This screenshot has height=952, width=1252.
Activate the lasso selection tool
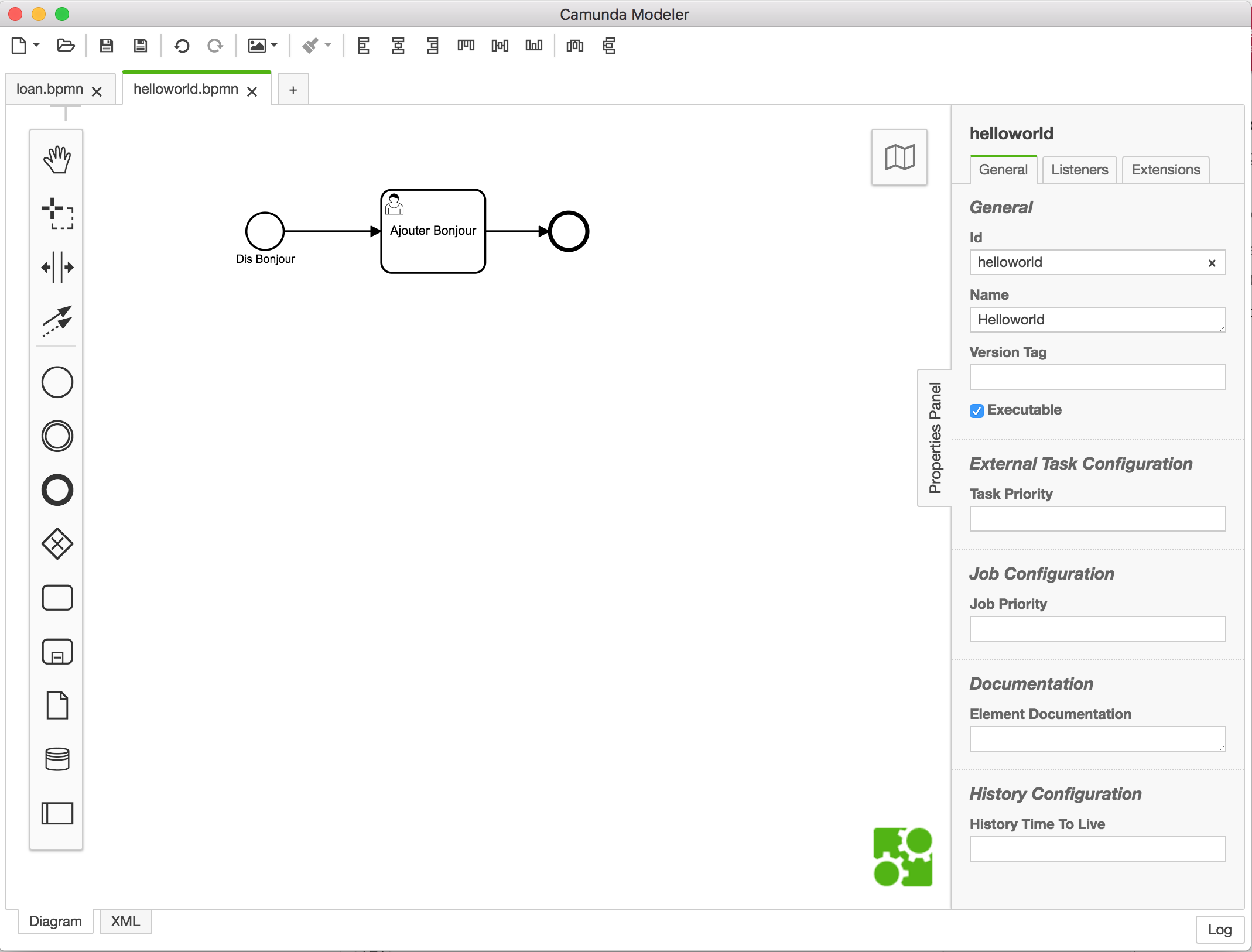click(57, 213)
